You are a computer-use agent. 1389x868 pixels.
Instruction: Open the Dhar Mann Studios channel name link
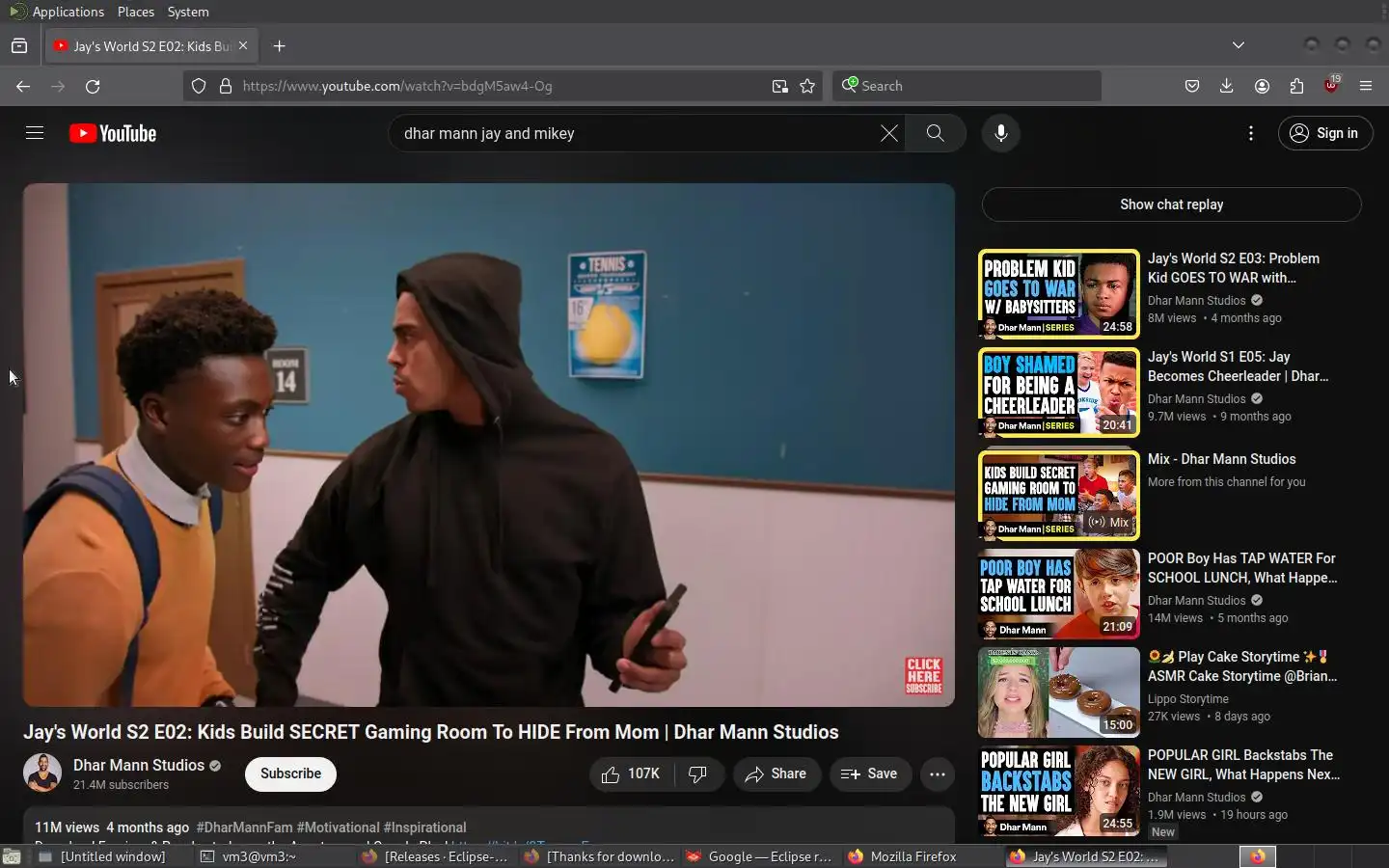[x=139, y=765]
